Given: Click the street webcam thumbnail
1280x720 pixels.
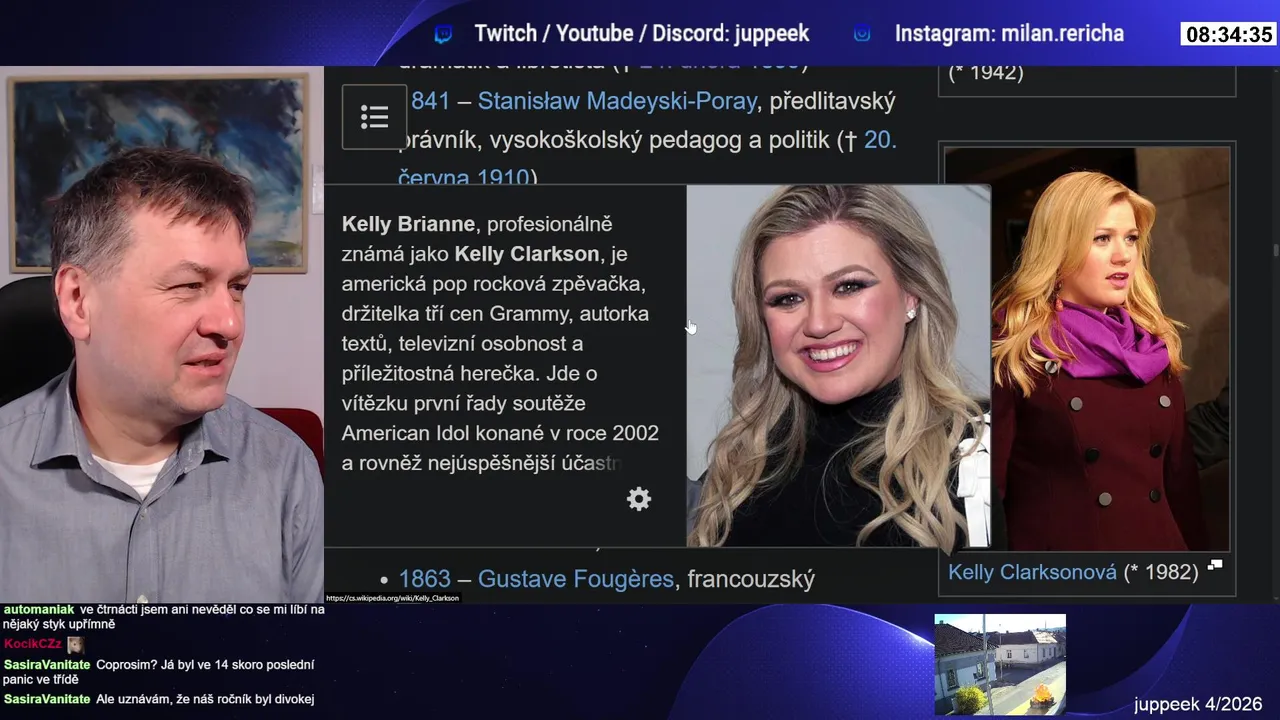Looking at the screenshot, I should pyautogui.click(x=1000, y=665).
